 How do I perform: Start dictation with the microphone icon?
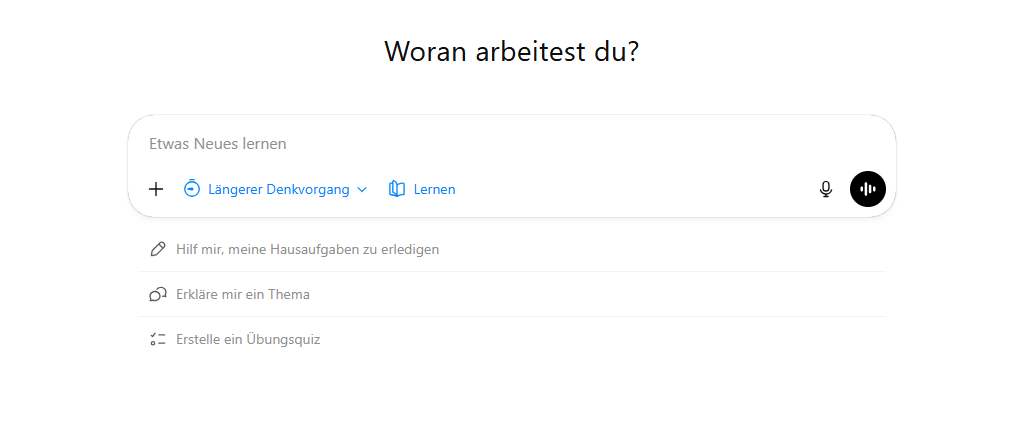pos(826,189)
